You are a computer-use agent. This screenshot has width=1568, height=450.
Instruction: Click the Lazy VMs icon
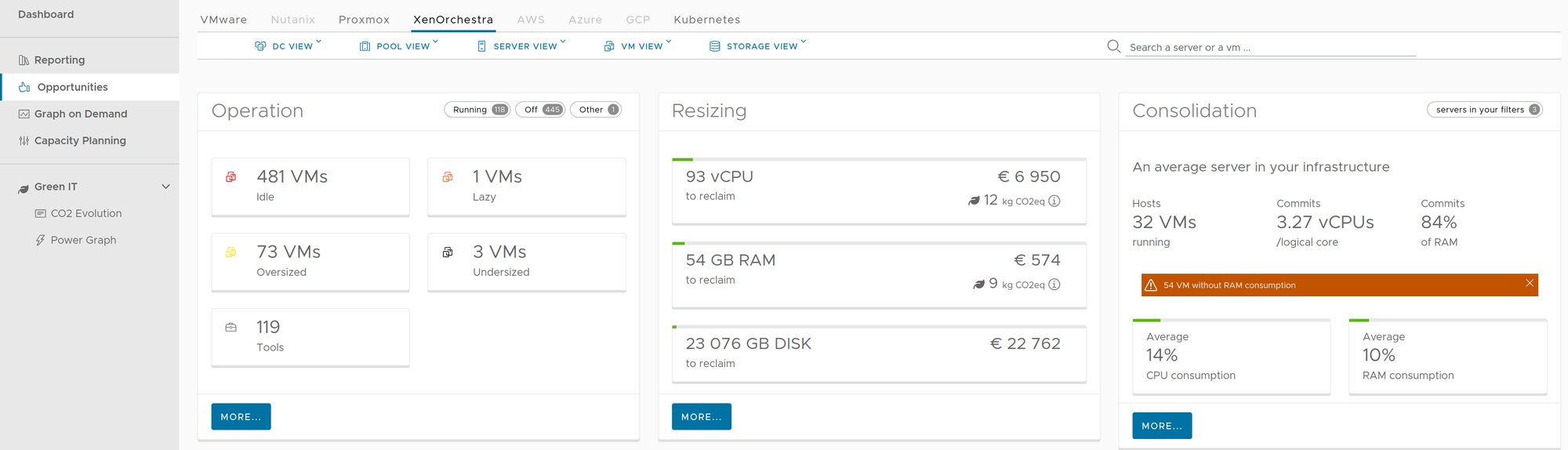448,177
